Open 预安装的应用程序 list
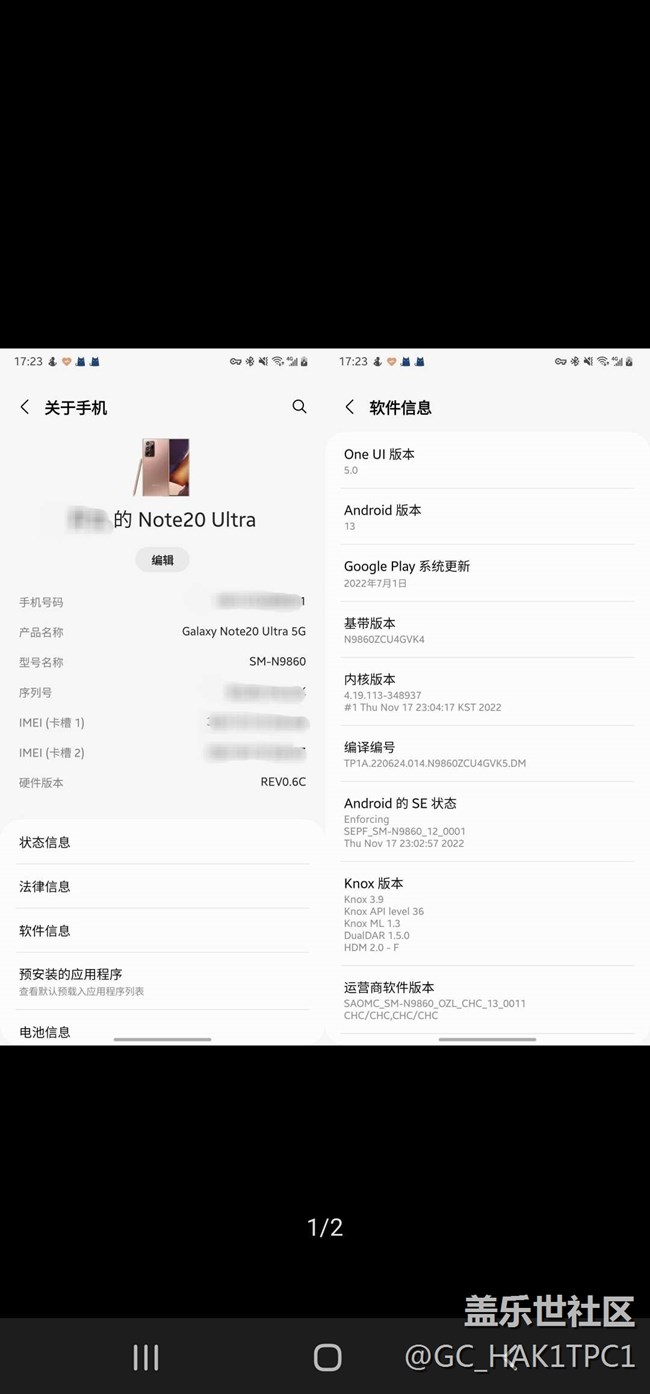 point(162,981)
